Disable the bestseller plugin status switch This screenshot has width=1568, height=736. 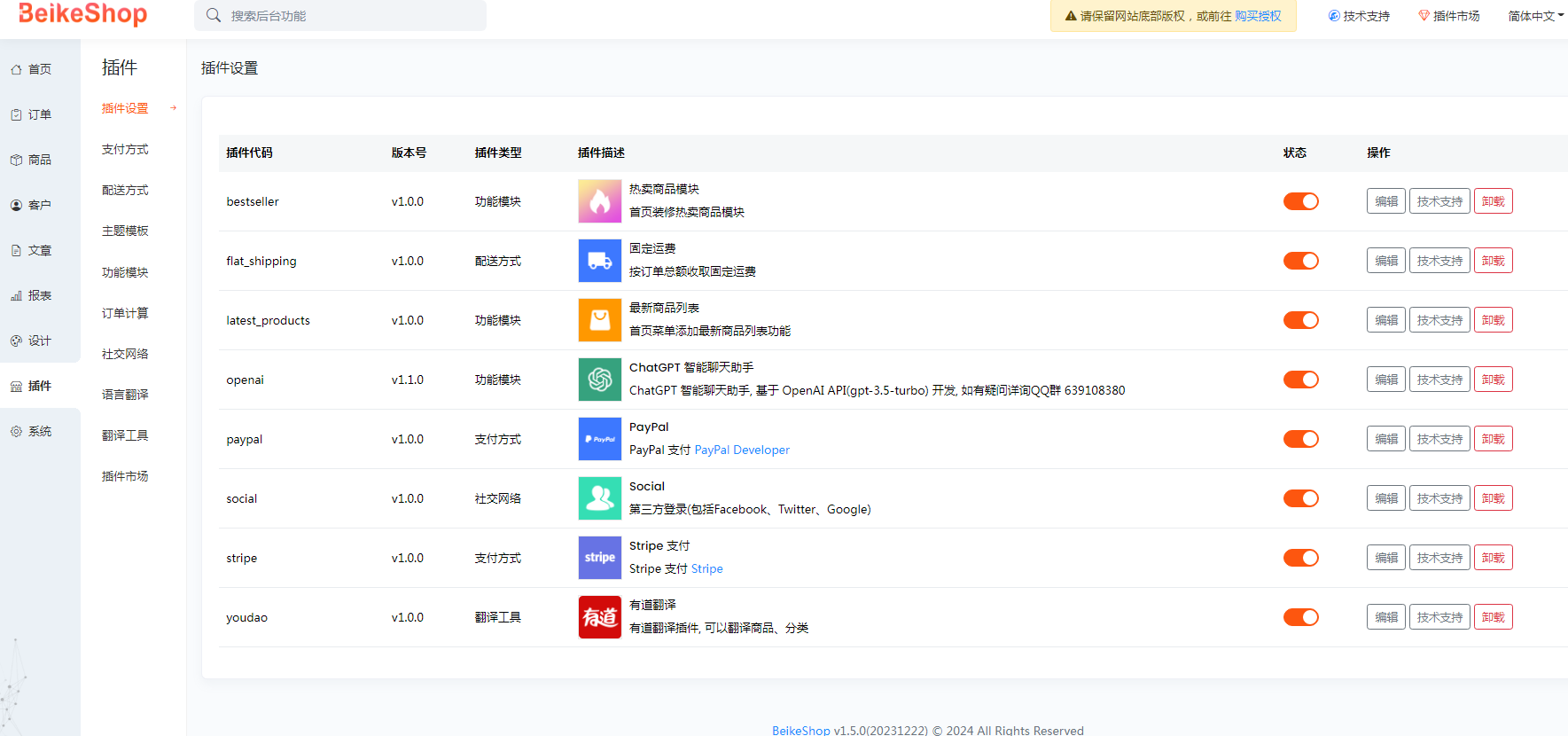(1300, 201)
